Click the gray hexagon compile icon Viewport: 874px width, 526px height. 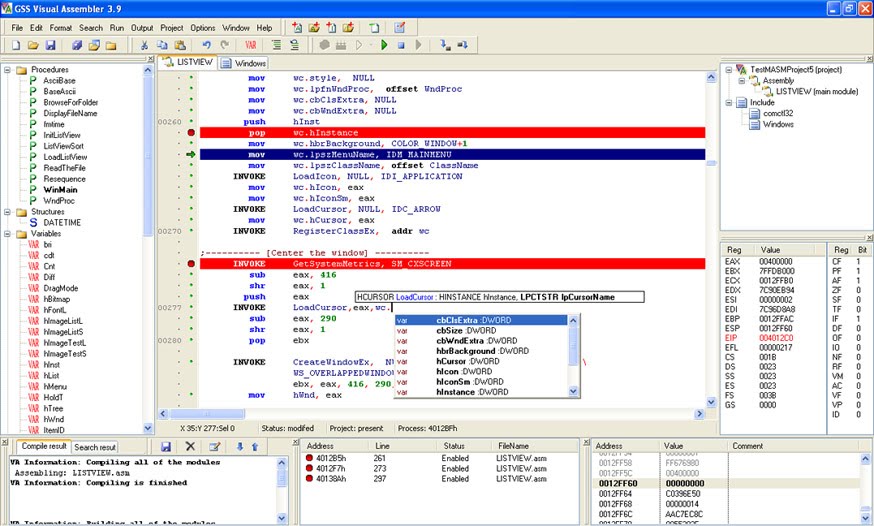pos(324,45)
